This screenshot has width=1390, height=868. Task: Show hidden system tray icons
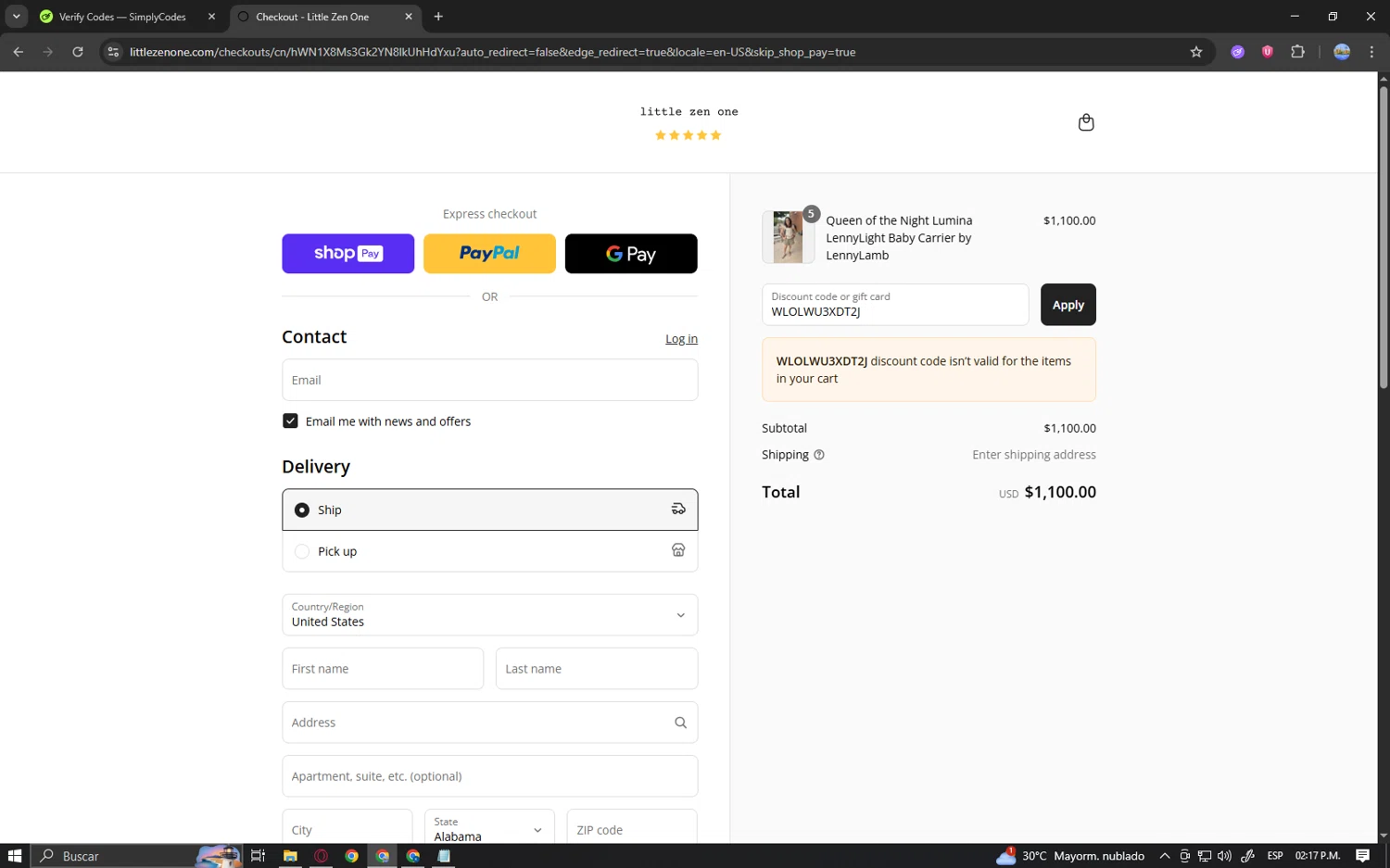(1165, 856)
